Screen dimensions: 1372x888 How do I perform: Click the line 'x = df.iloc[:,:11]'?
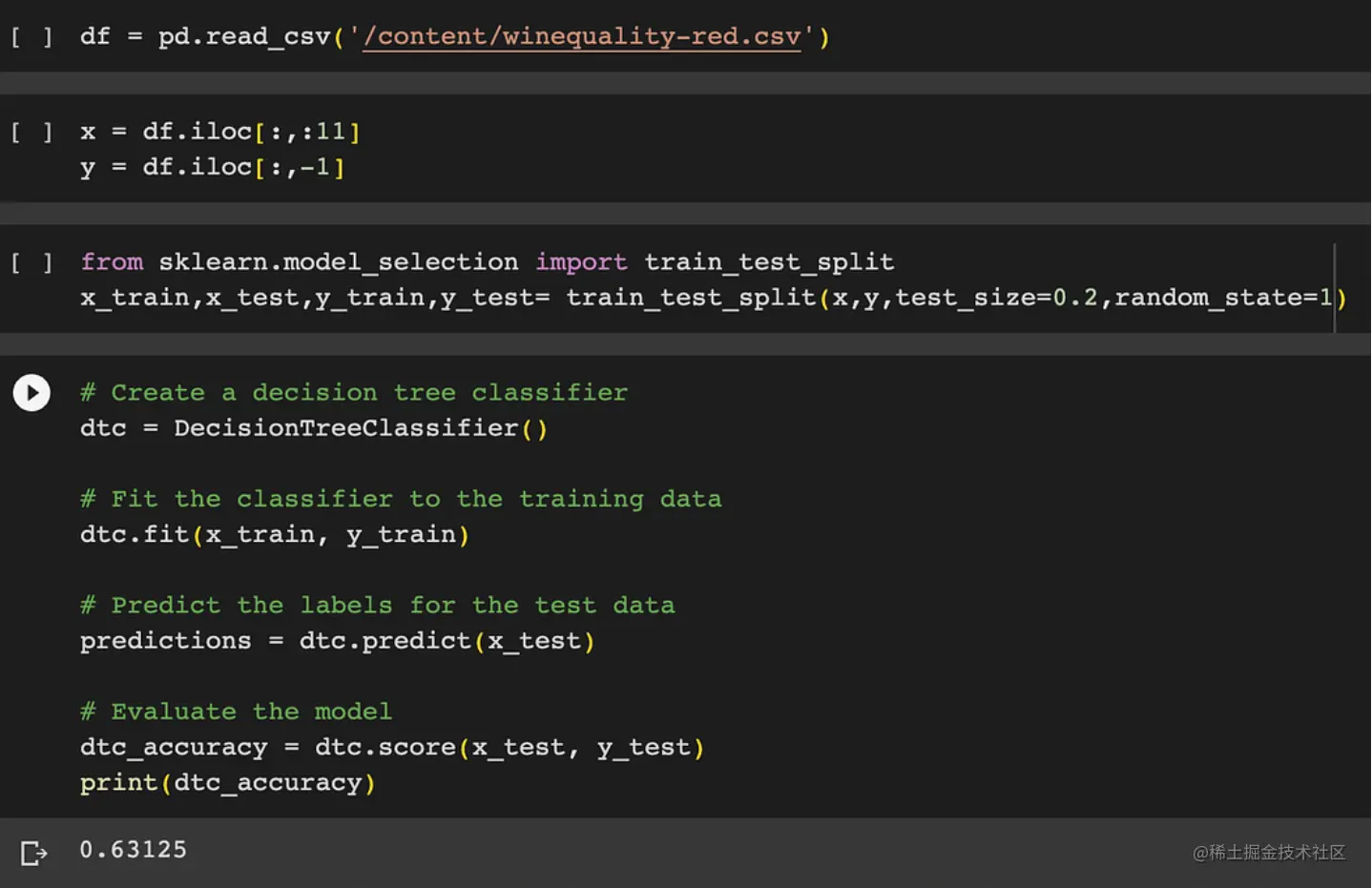220,131
